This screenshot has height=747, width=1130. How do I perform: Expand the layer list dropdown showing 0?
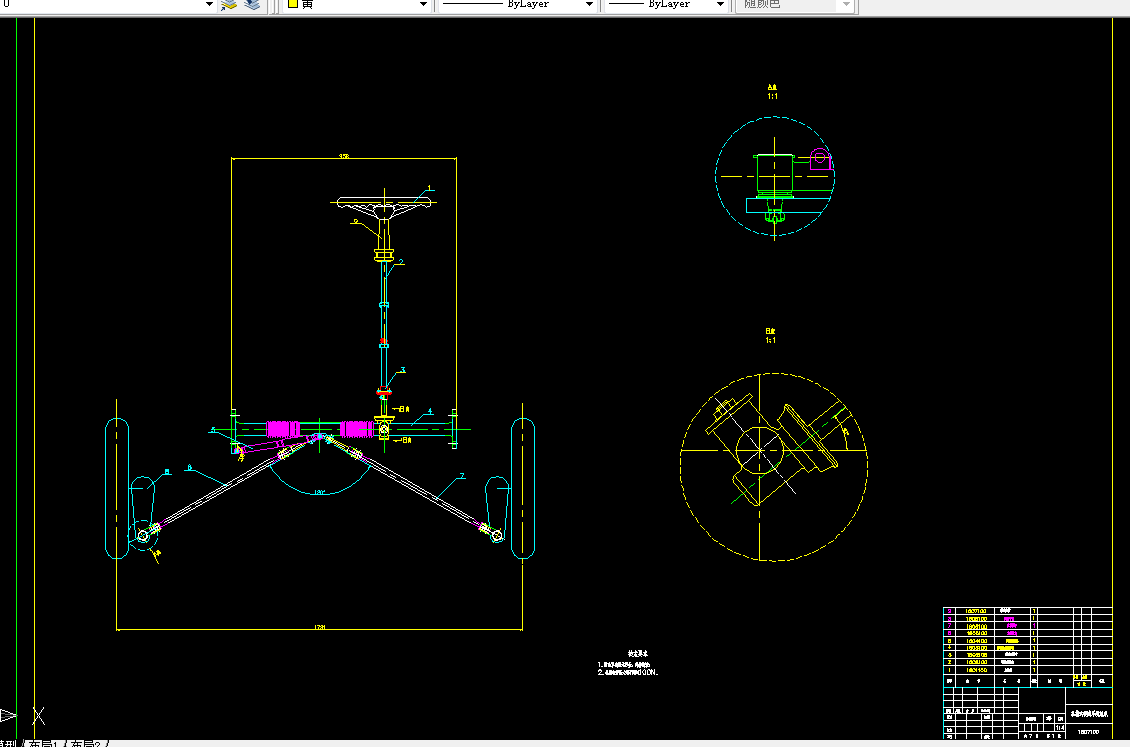[x=209, y=4]
